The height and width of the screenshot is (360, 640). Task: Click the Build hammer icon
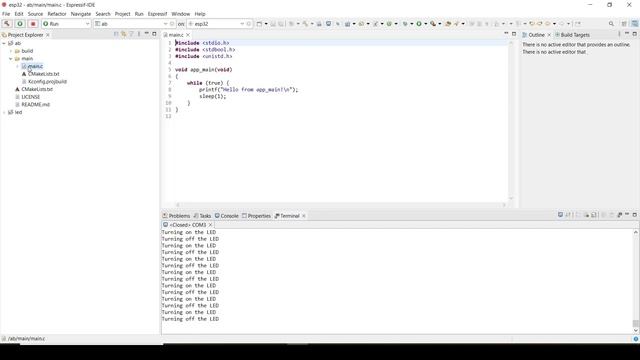pos(7,24)
